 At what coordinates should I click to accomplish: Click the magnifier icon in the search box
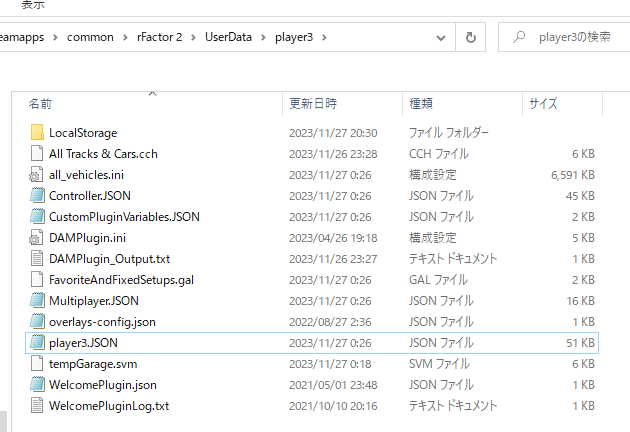pos(519,37)
